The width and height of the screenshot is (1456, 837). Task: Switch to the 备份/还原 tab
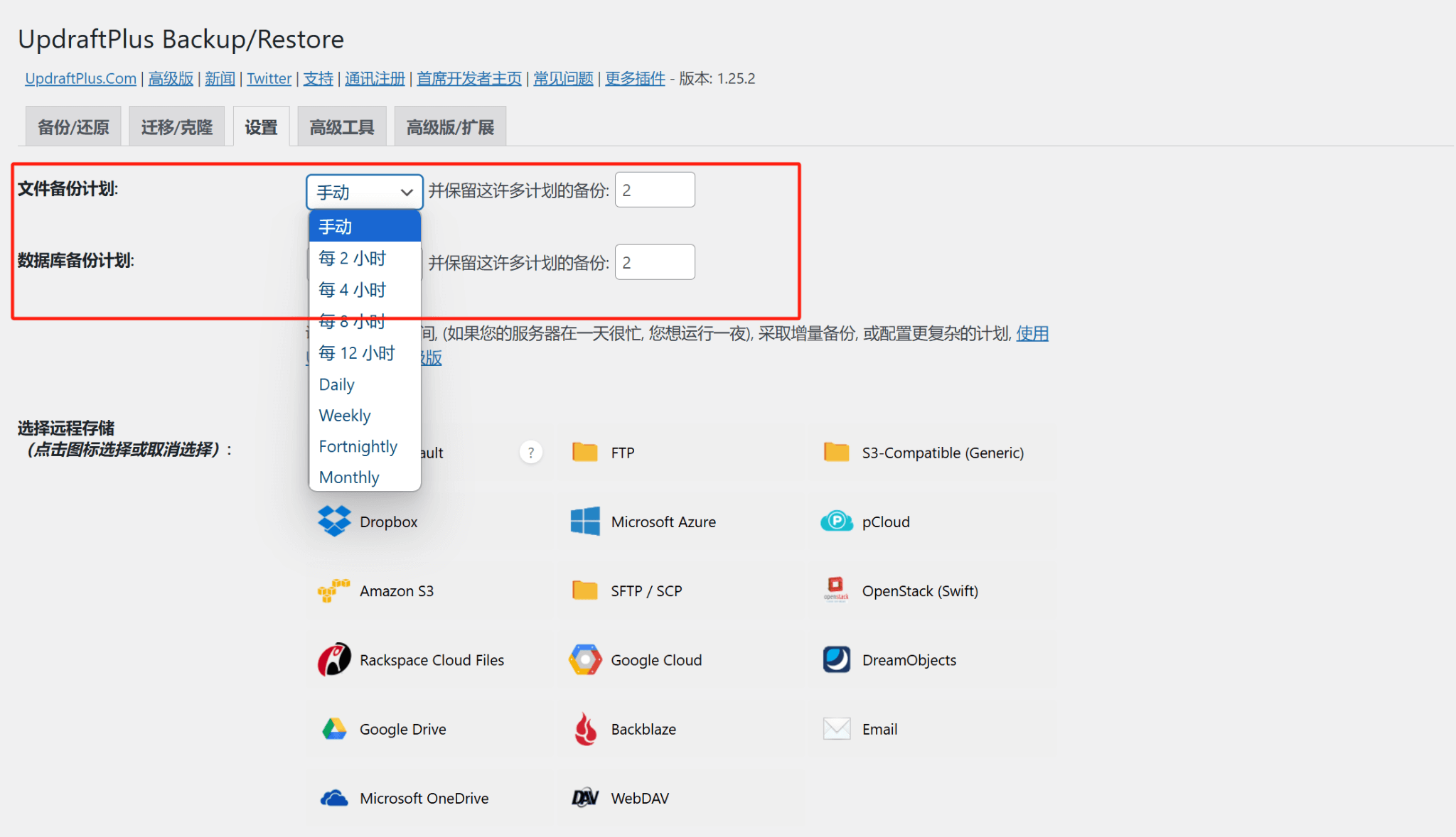(73, 126)
